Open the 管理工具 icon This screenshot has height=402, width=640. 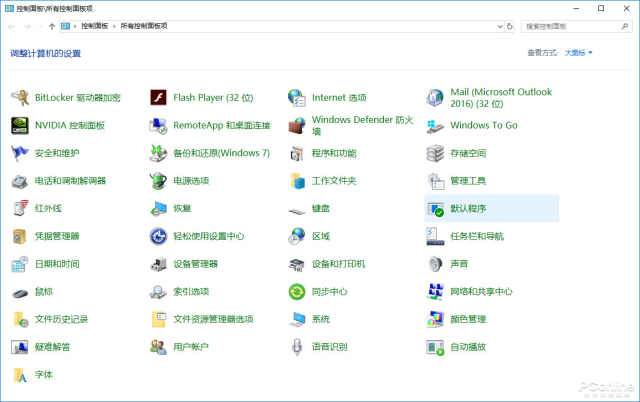(x=435, y=181)
